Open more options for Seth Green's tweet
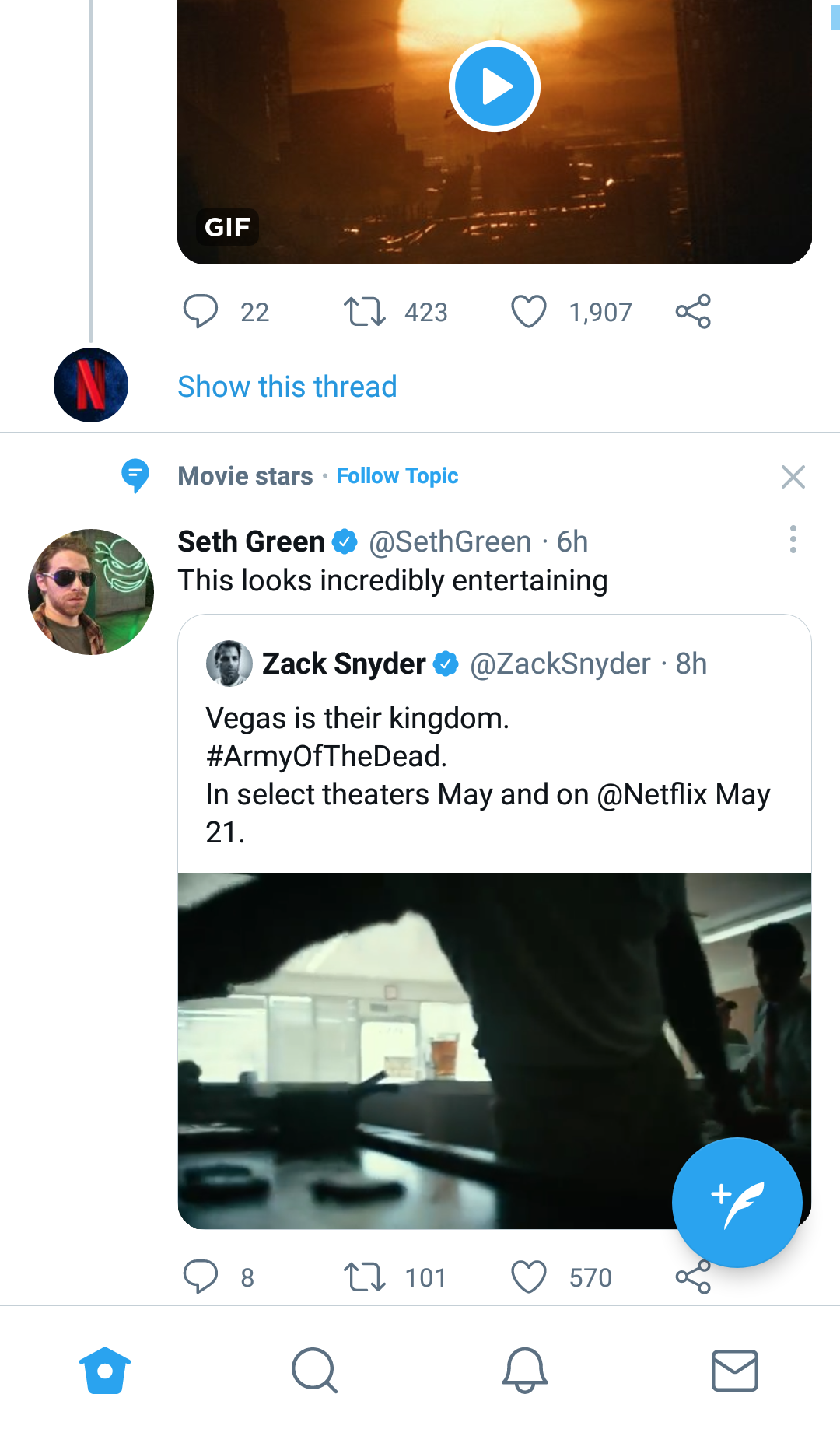Image resolution: width=840 pixels, height=1436 pixels. (x=793, y=539)
